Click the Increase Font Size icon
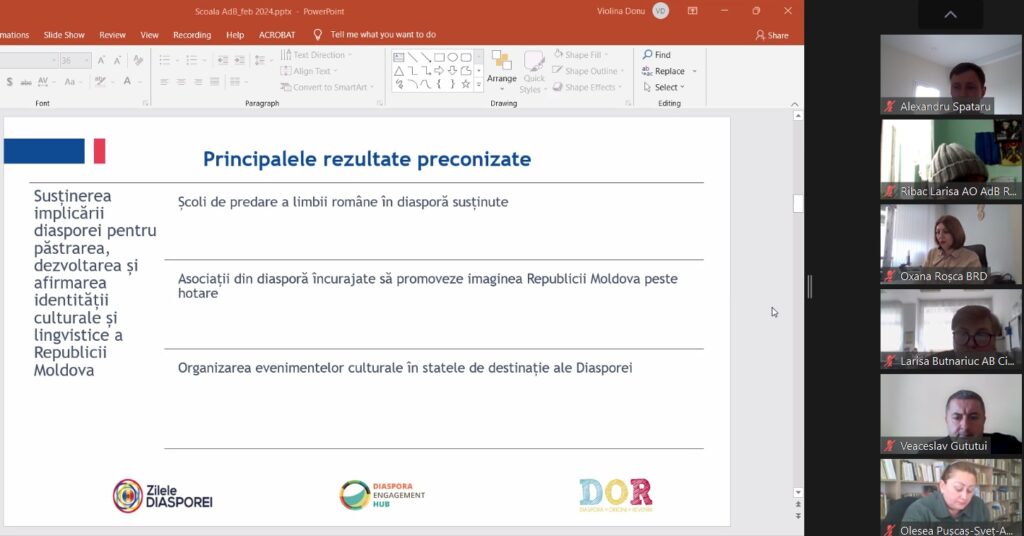This screenshot has height=536, width=1024. point(102,60)
